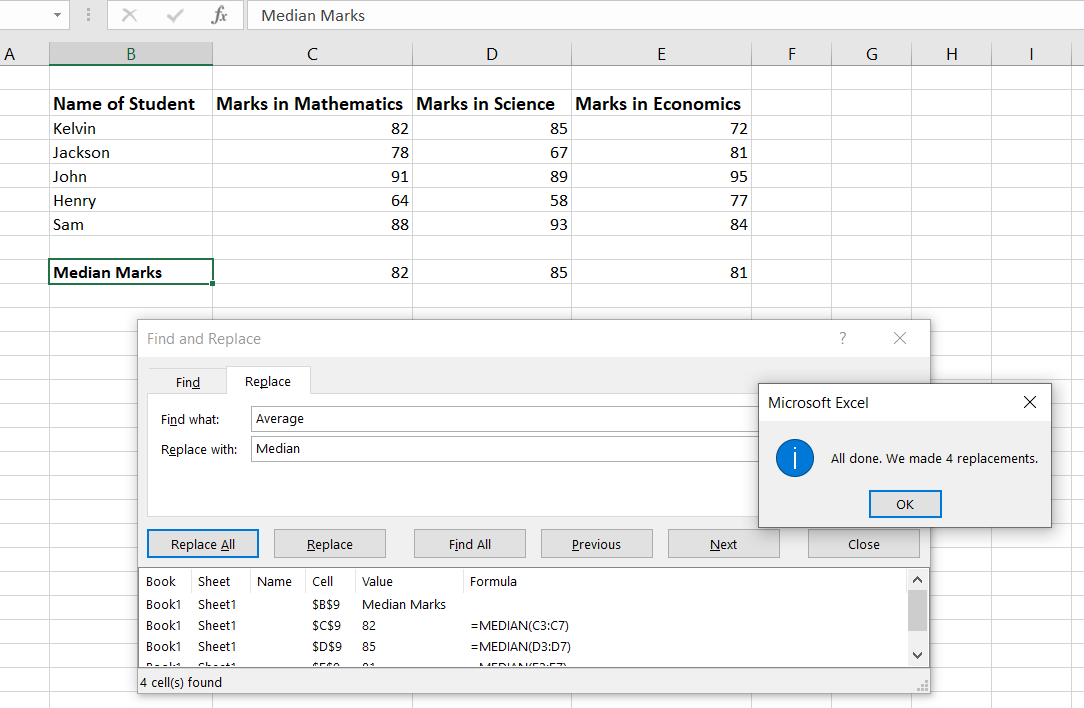Screen dimensions: 1084x708
Task: Click the Find and Replace help question mark
Action: click(842, 339)
